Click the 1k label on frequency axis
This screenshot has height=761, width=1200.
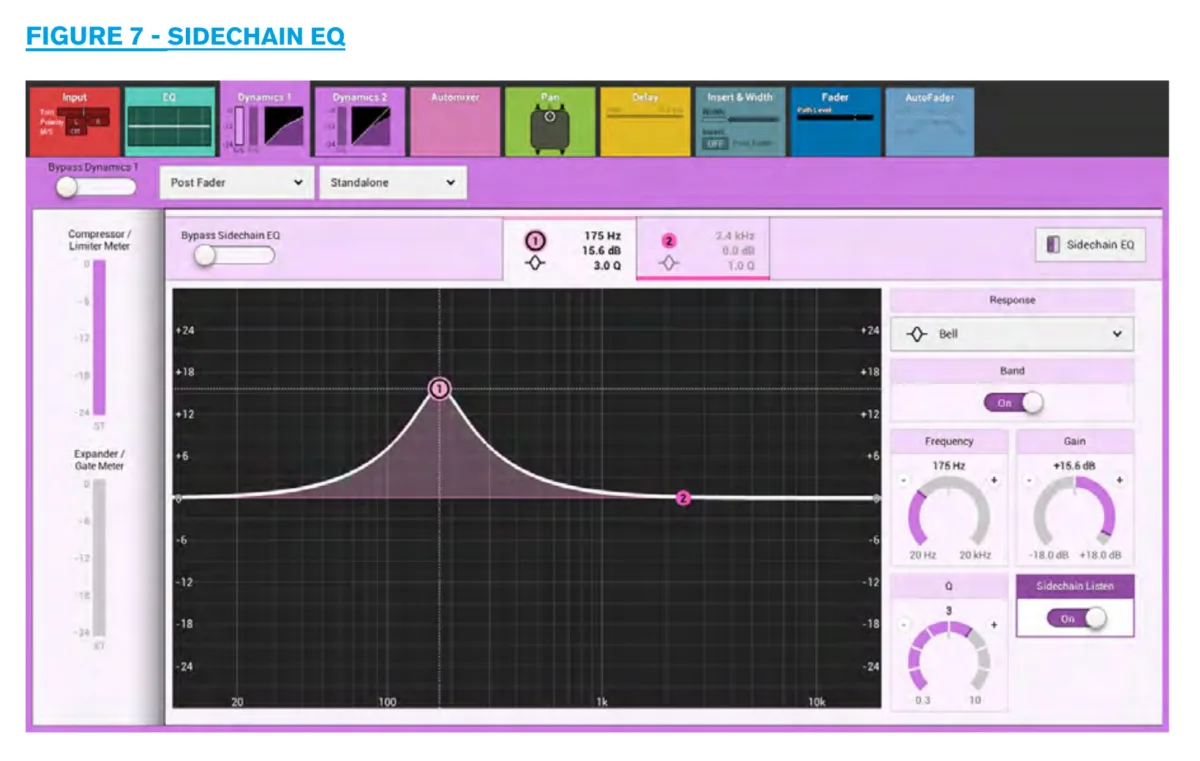click(x=602, y=702)
